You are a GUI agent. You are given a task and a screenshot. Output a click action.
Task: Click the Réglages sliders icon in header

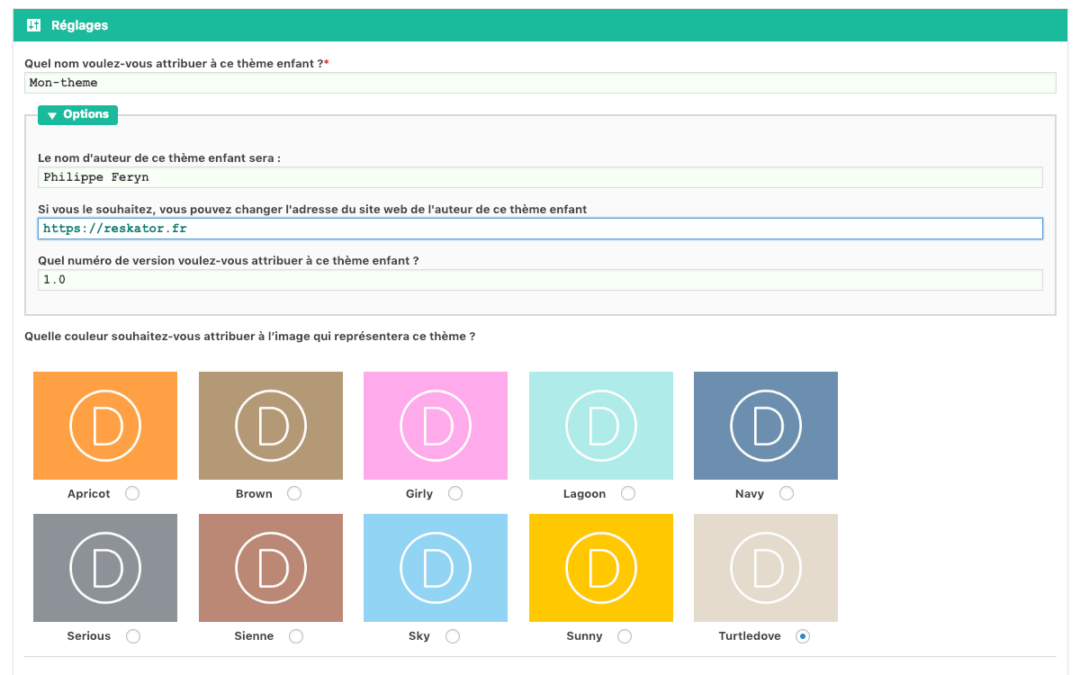click(33, 25)
